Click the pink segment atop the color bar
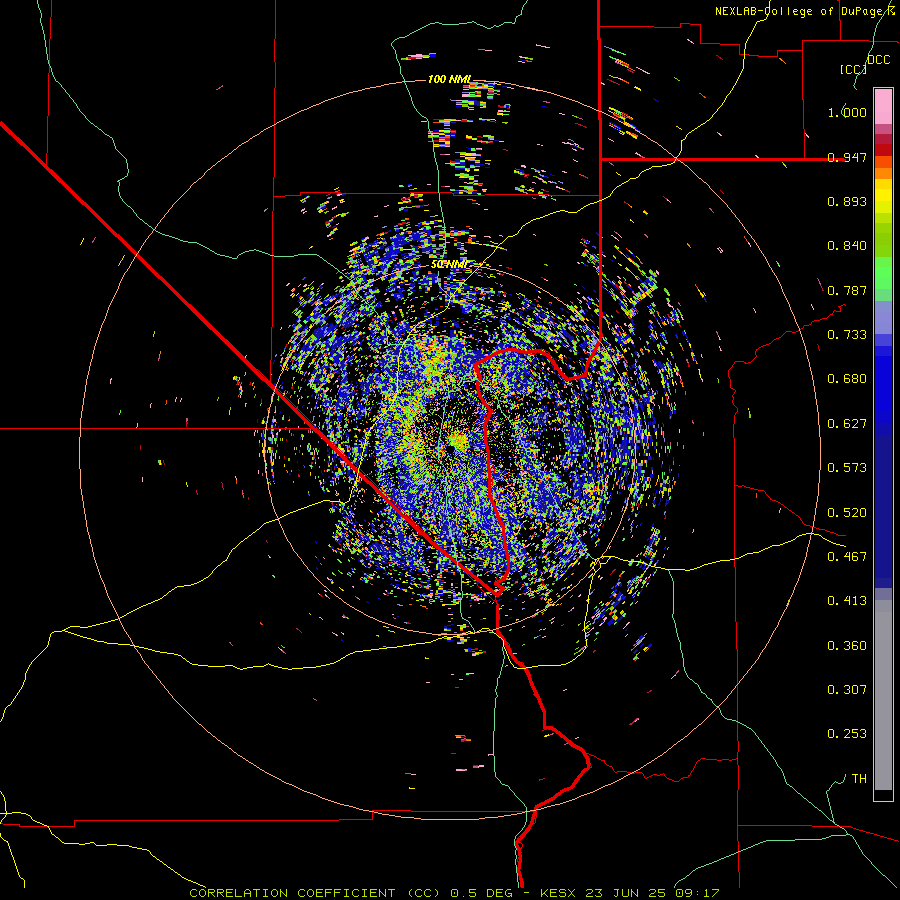The image size is (900, 900). tap(883, 107)
